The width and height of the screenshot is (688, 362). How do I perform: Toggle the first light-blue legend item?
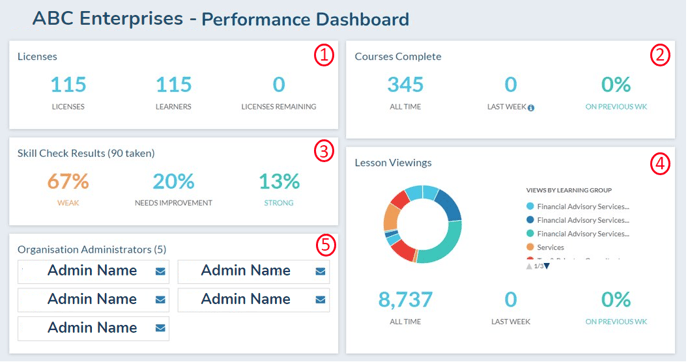click(578, 207)
